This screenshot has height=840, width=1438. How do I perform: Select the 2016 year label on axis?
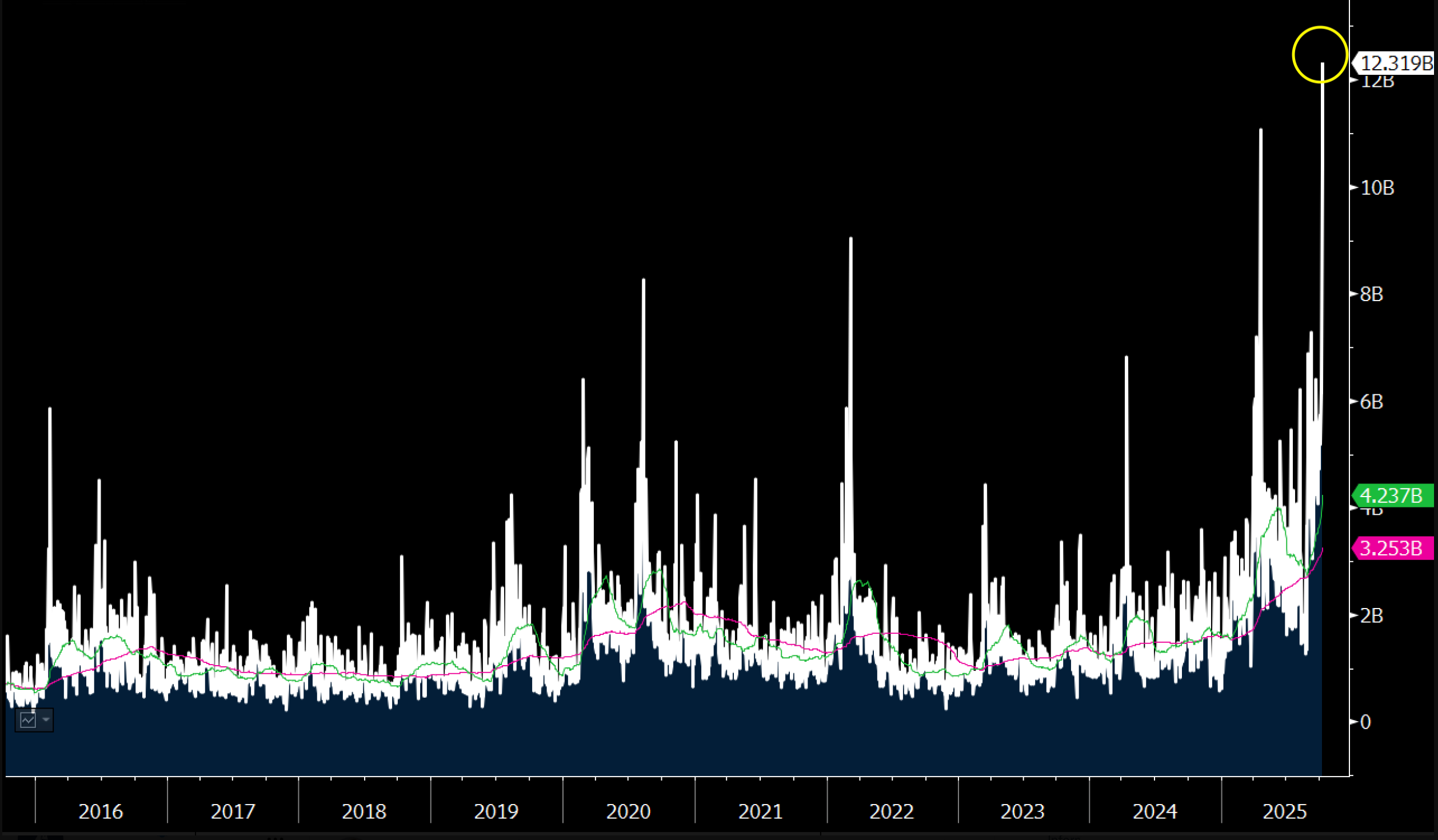(101, 811)
